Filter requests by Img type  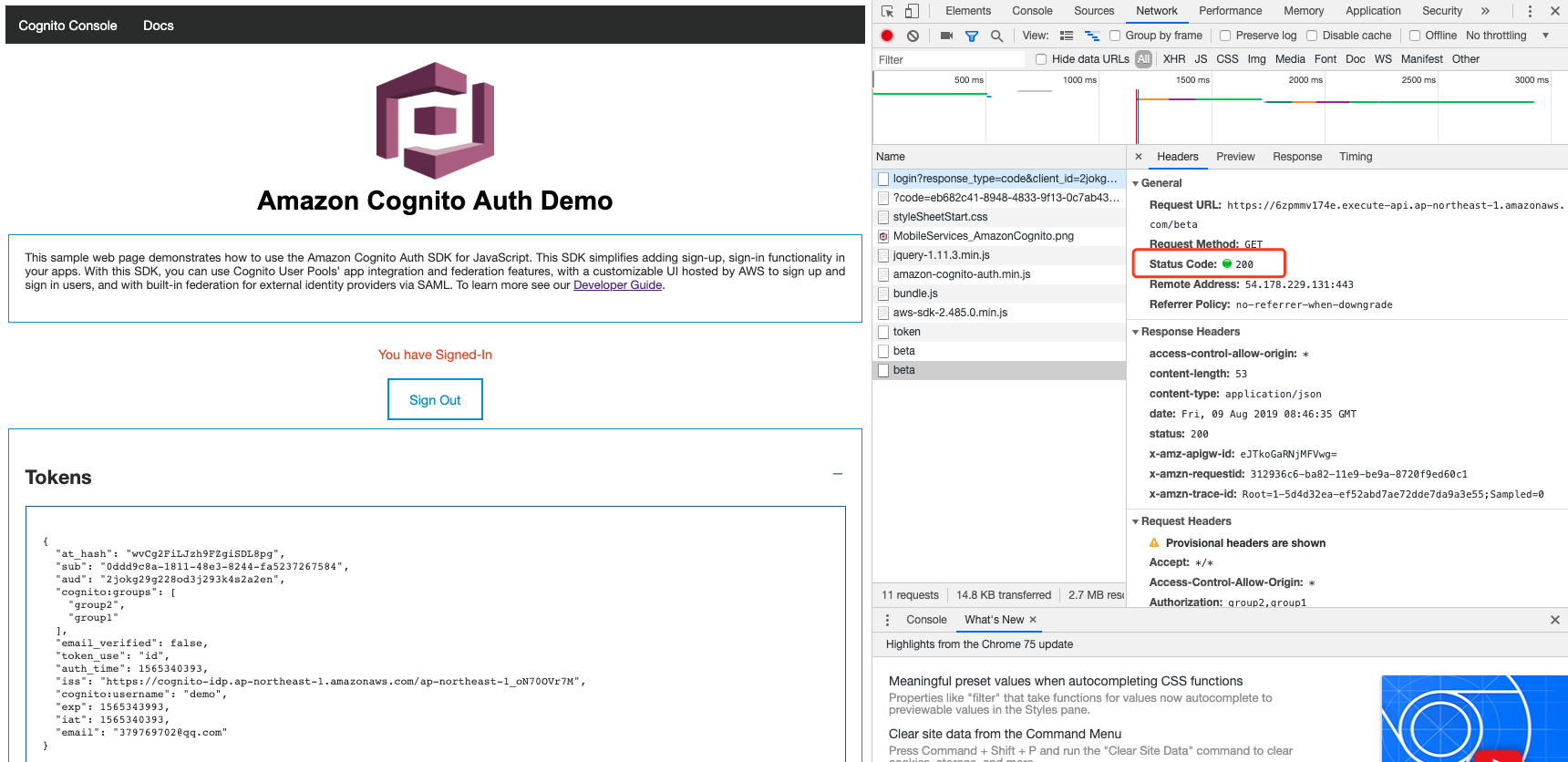coord(1256,59)
